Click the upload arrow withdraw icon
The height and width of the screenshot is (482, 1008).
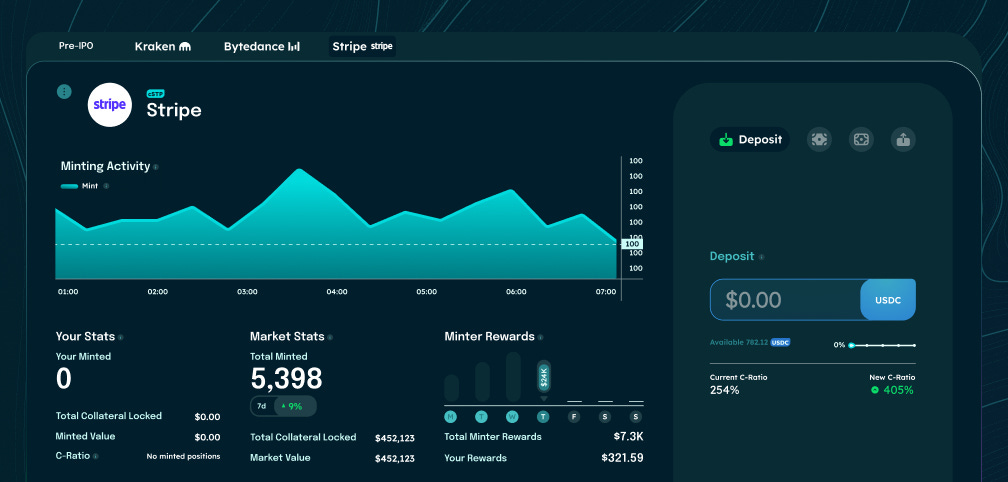click(903, 139)
